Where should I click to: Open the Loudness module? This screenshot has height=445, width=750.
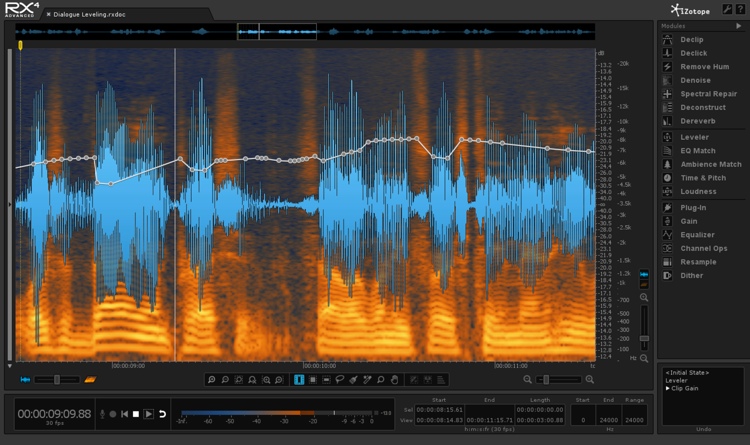697,191
